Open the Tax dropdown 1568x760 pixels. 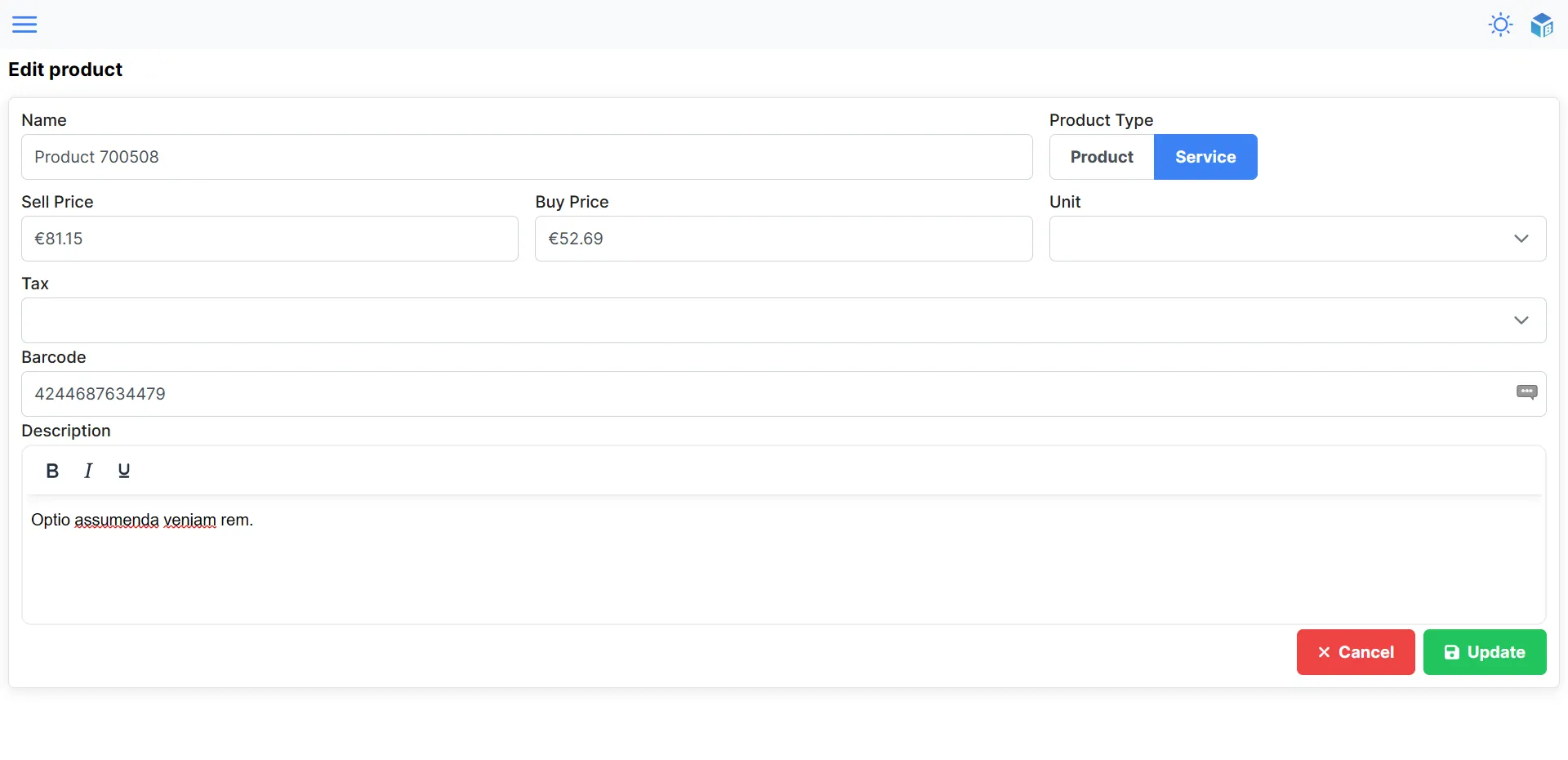(x=784, y=320)
